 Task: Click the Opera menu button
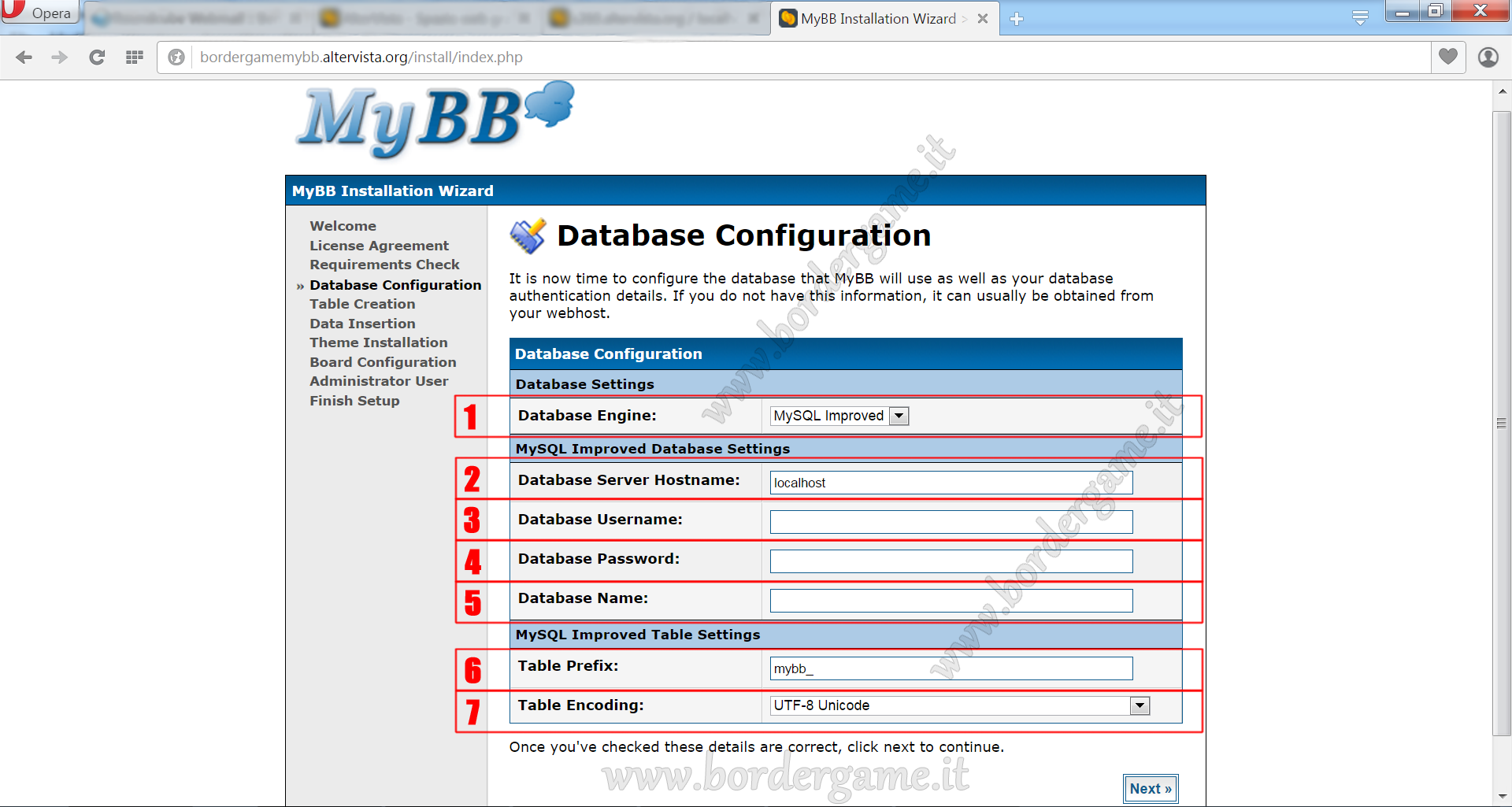click(39, 12)
